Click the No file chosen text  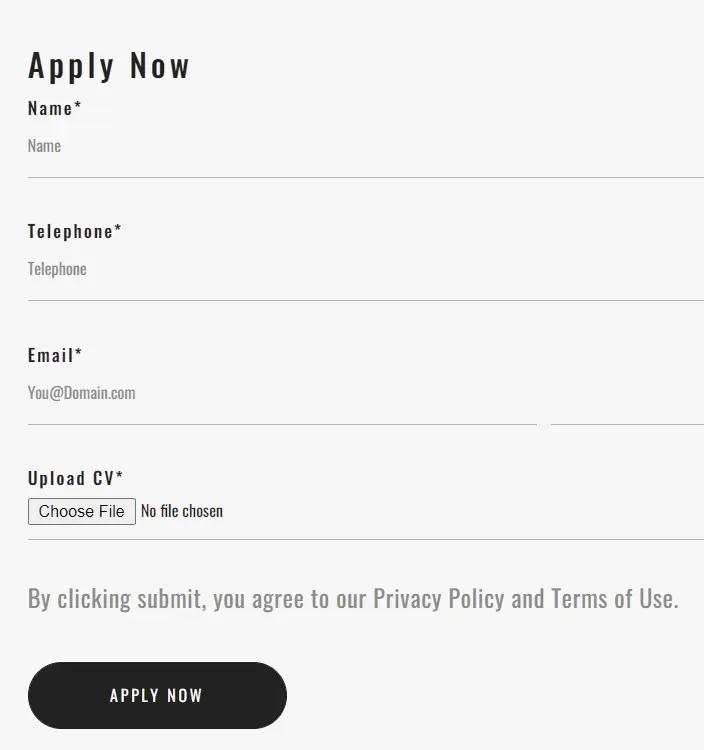(182, 511)
